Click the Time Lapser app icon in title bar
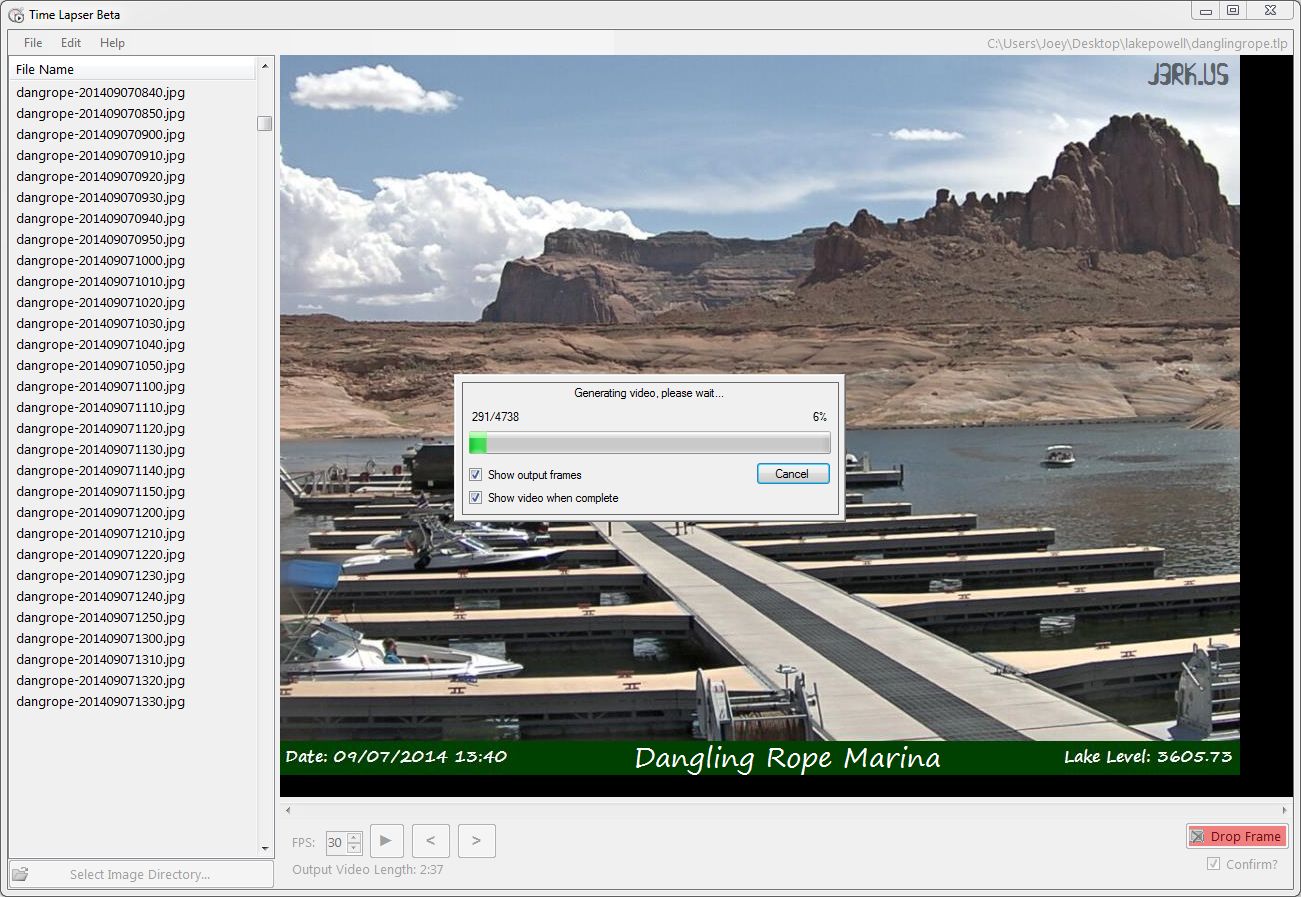The image size is (1301, 897). pos(16,14)
